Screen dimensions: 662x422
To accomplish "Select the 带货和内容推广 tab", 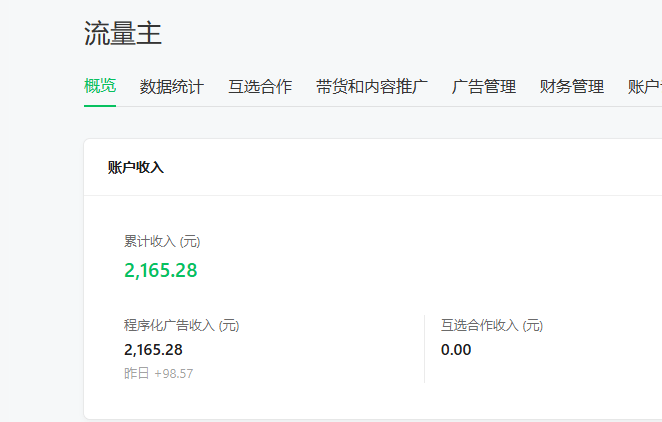I will tap(372, 87).
